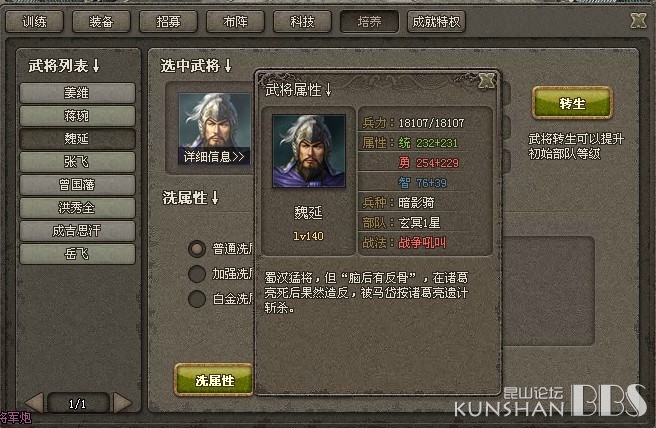
Task: Click the green 转生 button
Action: (x=572, y=103)
